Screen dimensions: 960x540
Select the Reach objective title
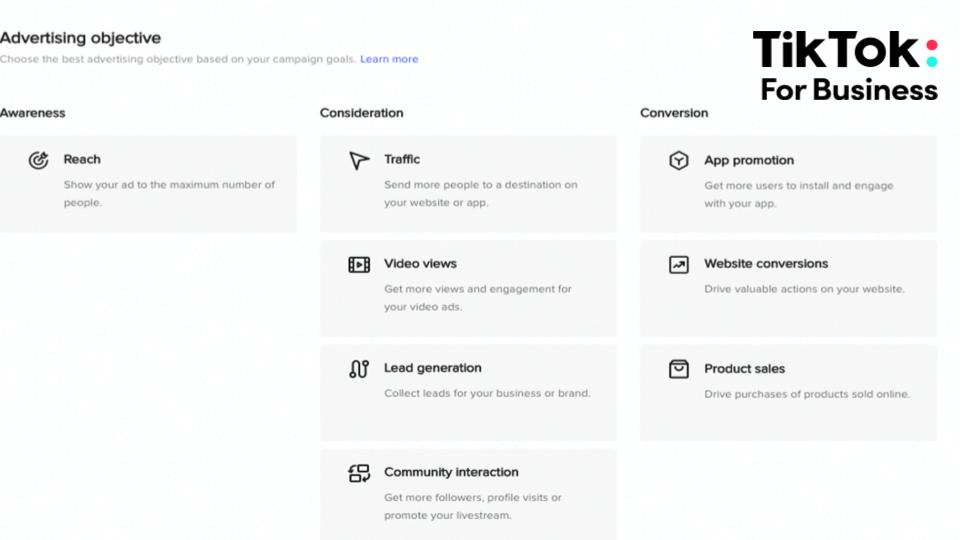point(82,159)
